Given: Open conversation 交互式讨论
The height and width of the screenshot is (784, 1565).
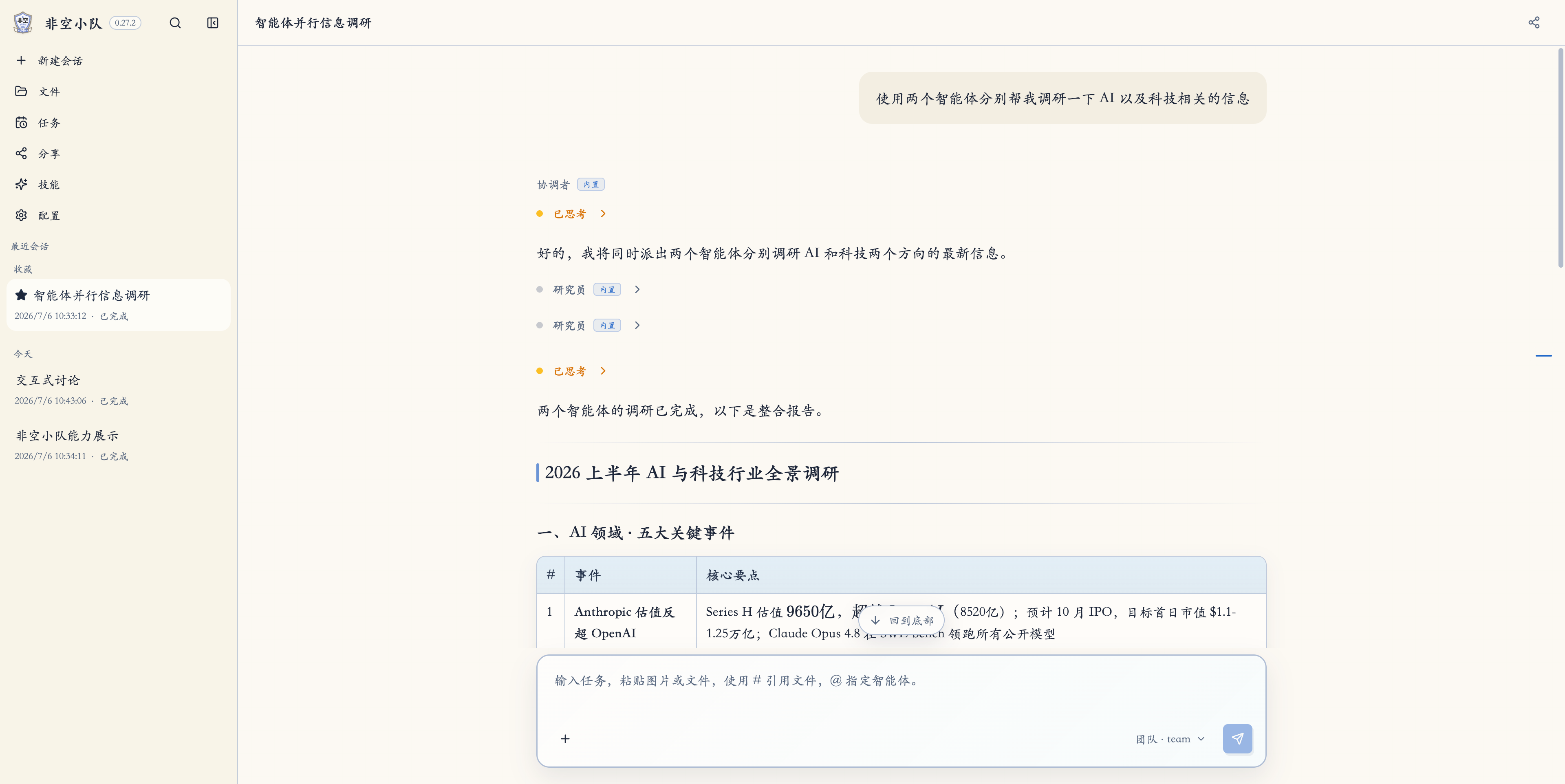Looking at the screenshot, I should [x=119, y=389].
